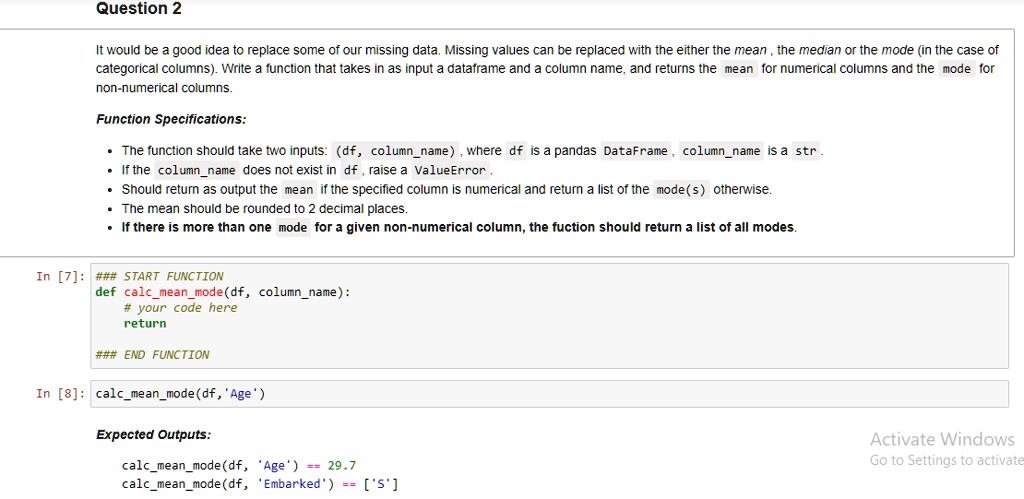Click the In [8] cell prompt

pyautogui.click(x=59, y=393)
